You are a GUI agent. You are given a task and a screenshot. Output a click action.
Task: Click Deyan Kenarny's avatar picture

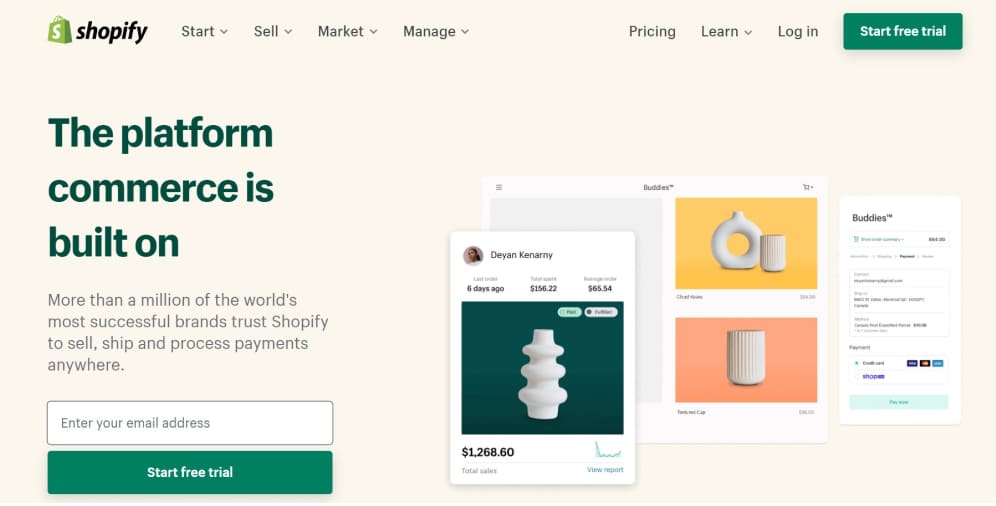(473, 255)
